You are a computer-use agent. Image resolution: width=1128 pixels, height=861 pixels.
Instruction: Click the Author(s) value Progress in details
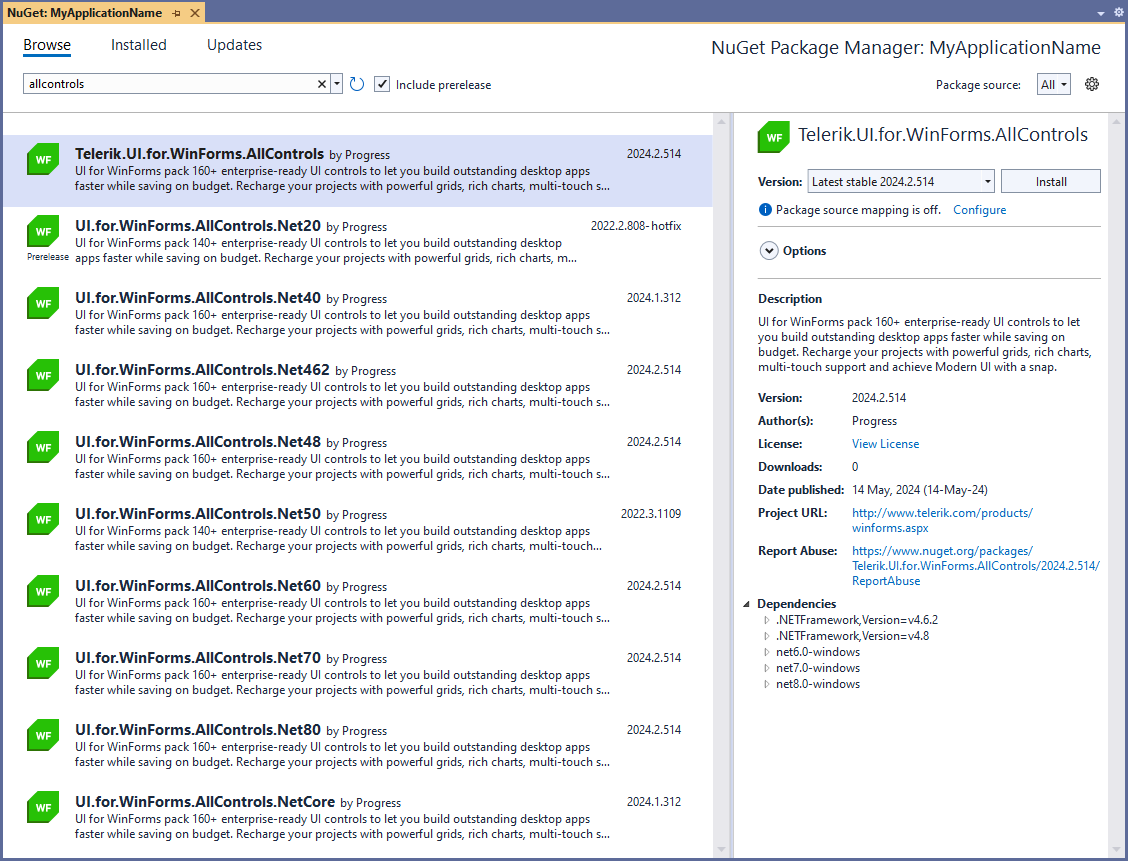tap(874, 421)
